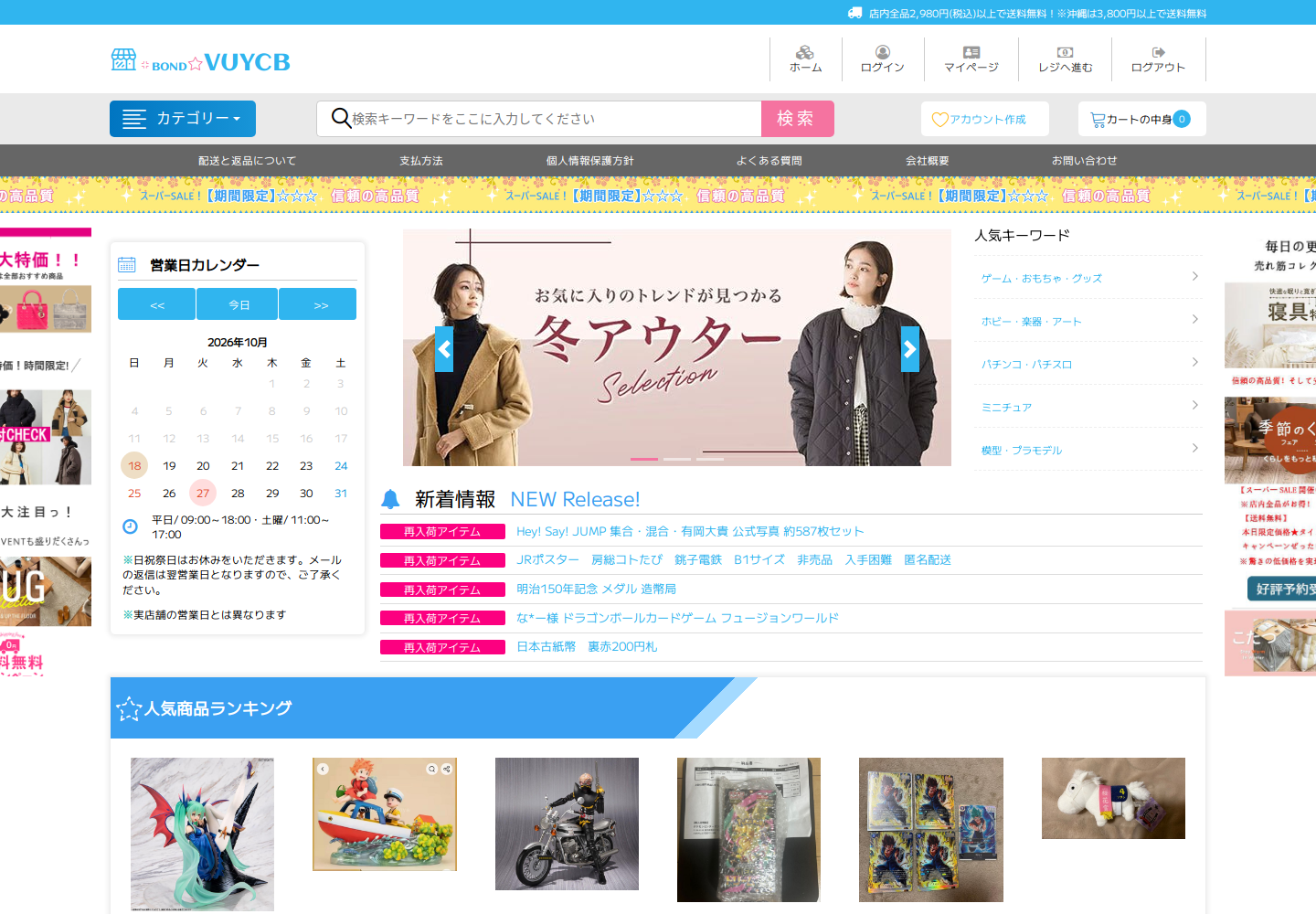This screenshot has height=914, width=1316.
Task: Open 模型・プラモデル keyword link
Action: 1022,451
